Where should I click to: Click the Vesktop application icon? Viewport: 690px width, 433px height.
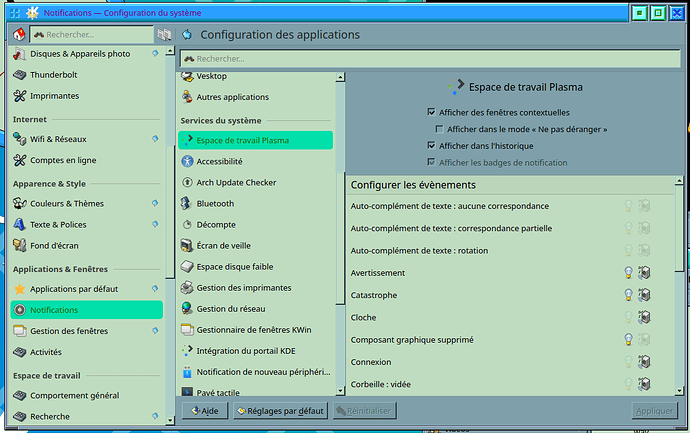click(187, 76)
